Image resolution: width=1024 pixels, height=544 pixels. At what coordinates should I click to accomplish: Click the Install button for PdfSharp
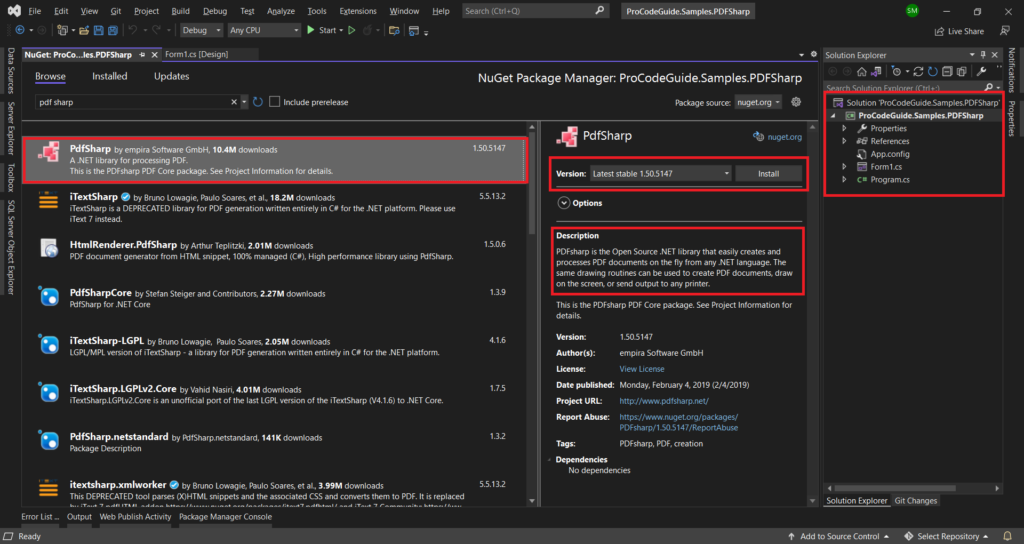[x=769, y=174]
